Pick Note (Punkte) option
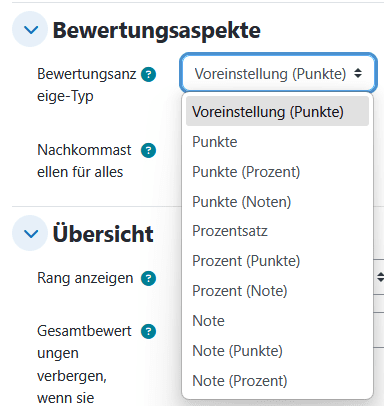 tap(277, 351)
